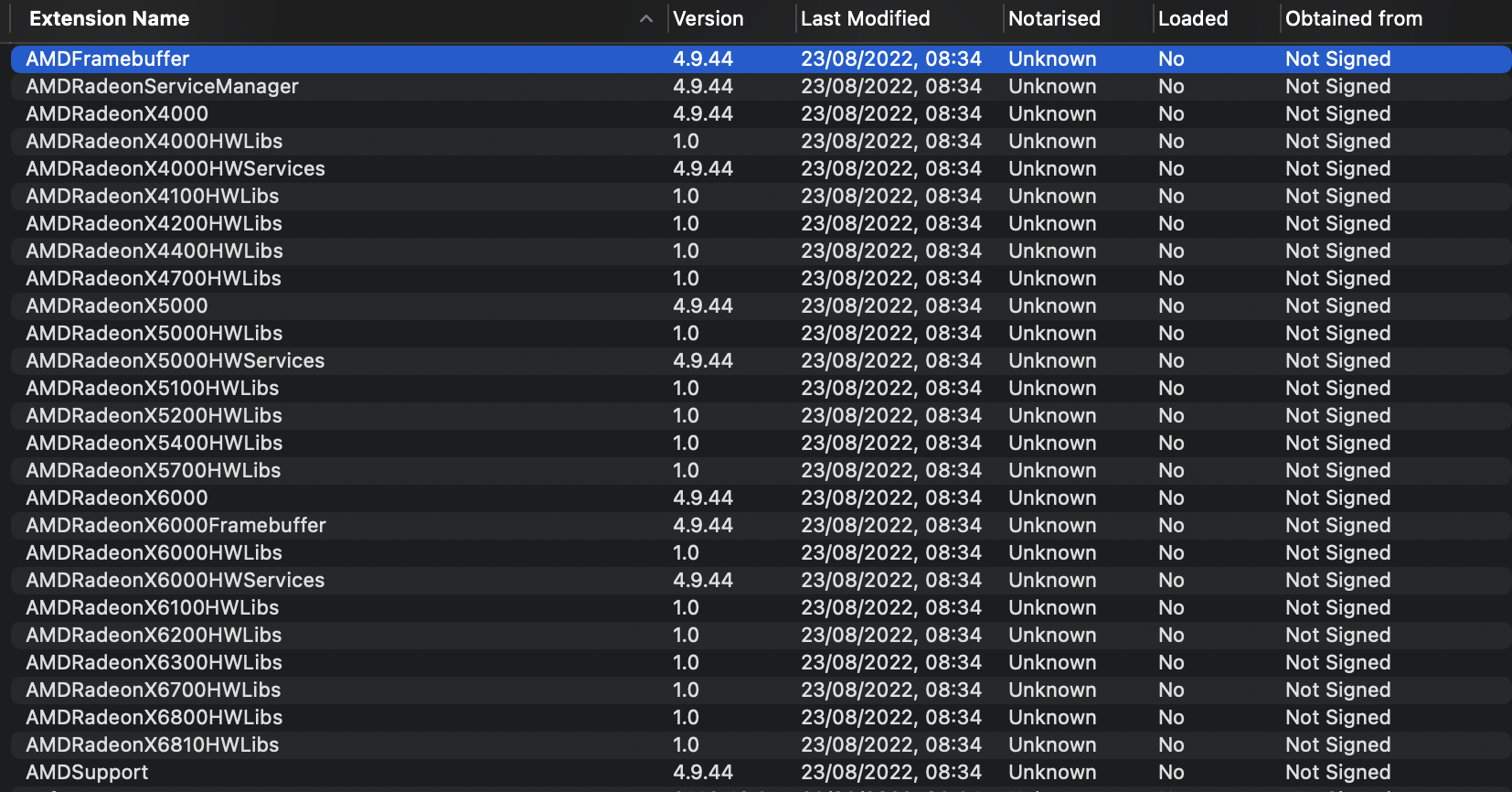Select the AMDRadeonServiceManager row
This screenshot has height=792, width=1512.
(x=761, y=86)
